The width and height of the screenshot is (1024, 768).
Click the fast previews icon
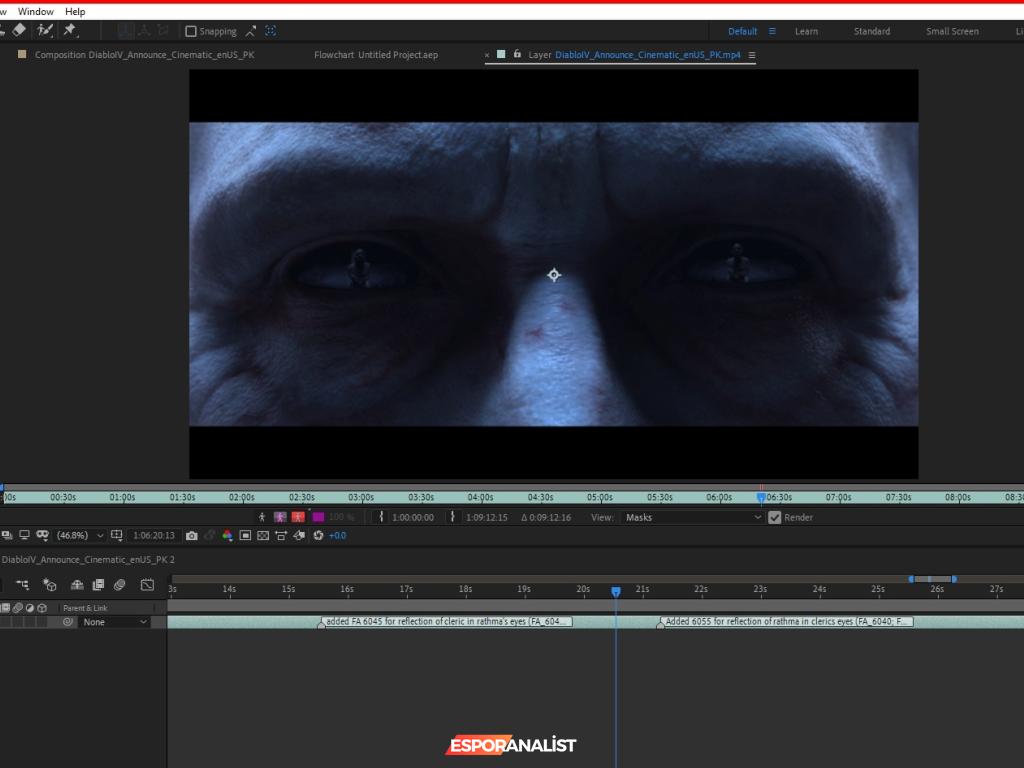tap(299, 536)
